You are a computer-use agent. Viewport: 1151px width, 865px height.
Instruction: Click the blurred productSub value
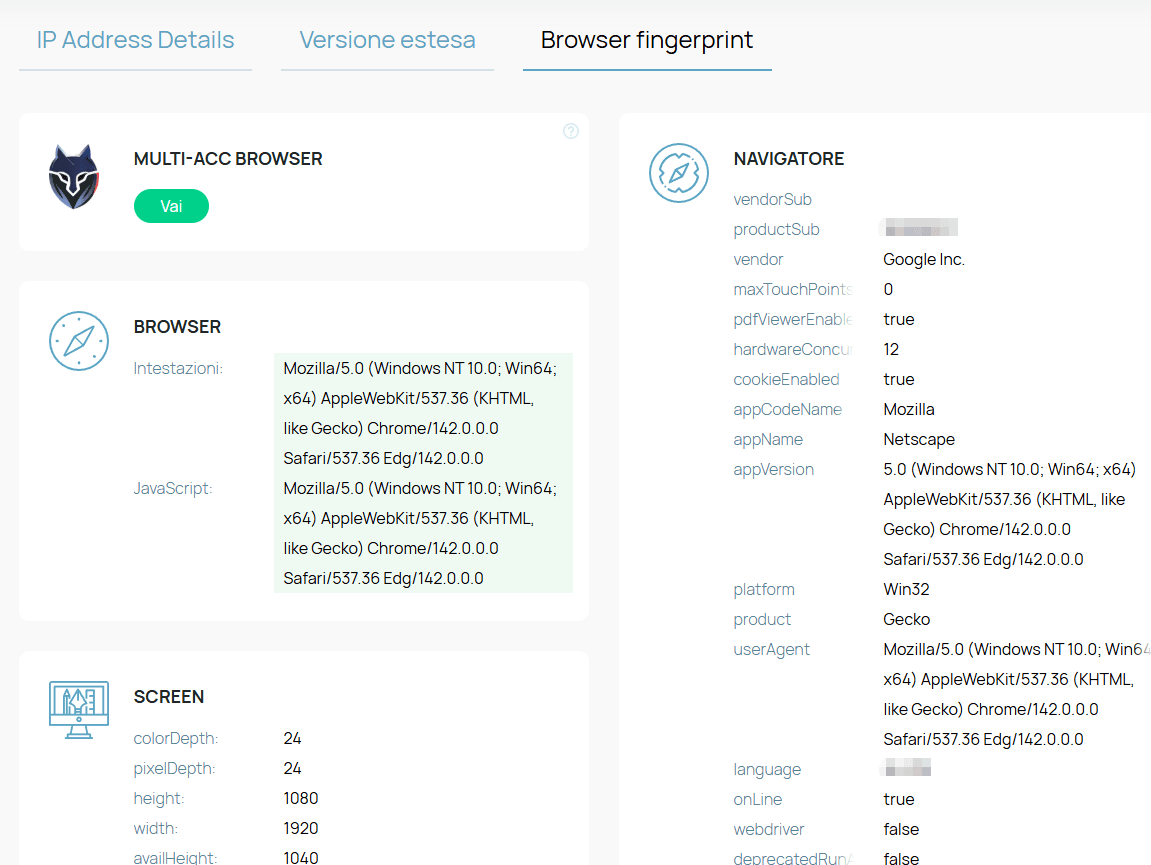(920, 229)
